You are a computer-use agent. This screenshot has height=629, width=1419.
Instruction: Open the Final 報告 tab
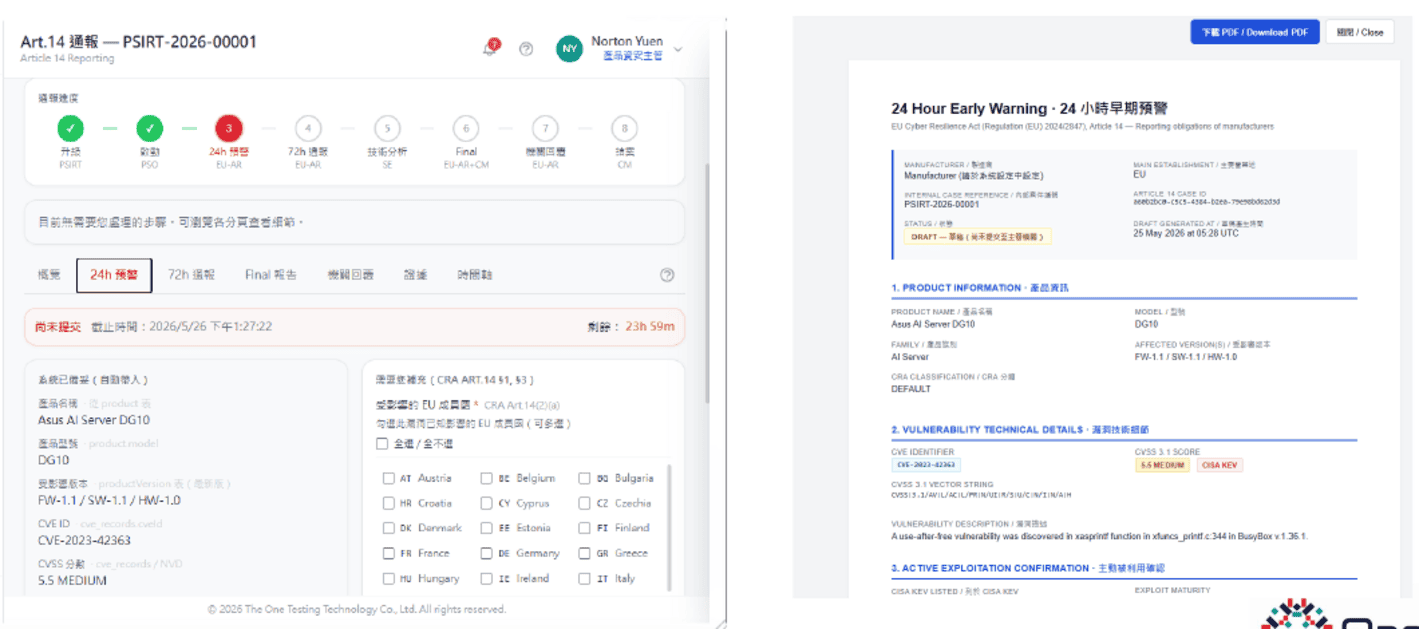[270, 275]
